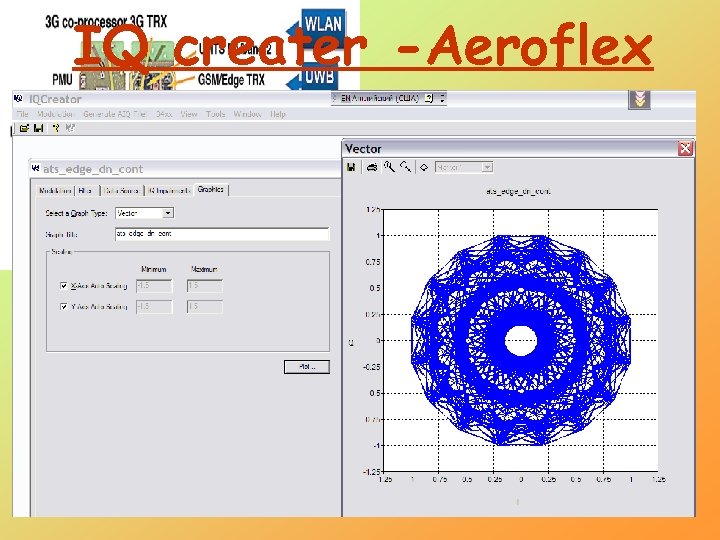This screenshot has width=720, height=540.
Task: Click the yellow Help question mark icon
Action: click(56, 129)
